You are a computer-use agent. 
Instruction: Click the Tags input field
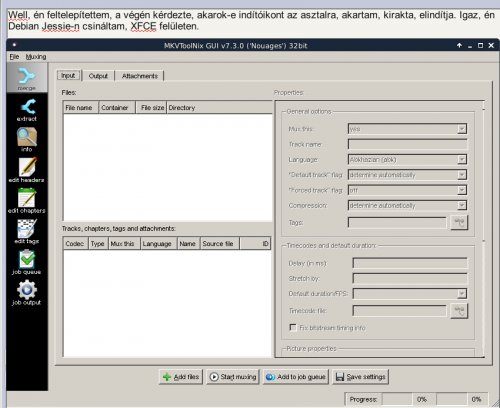397,222
